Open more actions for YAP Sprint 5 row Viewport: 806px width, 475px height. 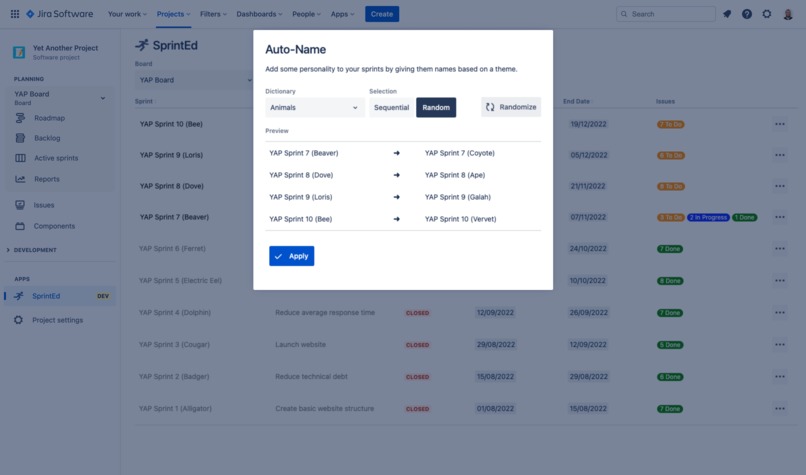click(x=780, y=280)
